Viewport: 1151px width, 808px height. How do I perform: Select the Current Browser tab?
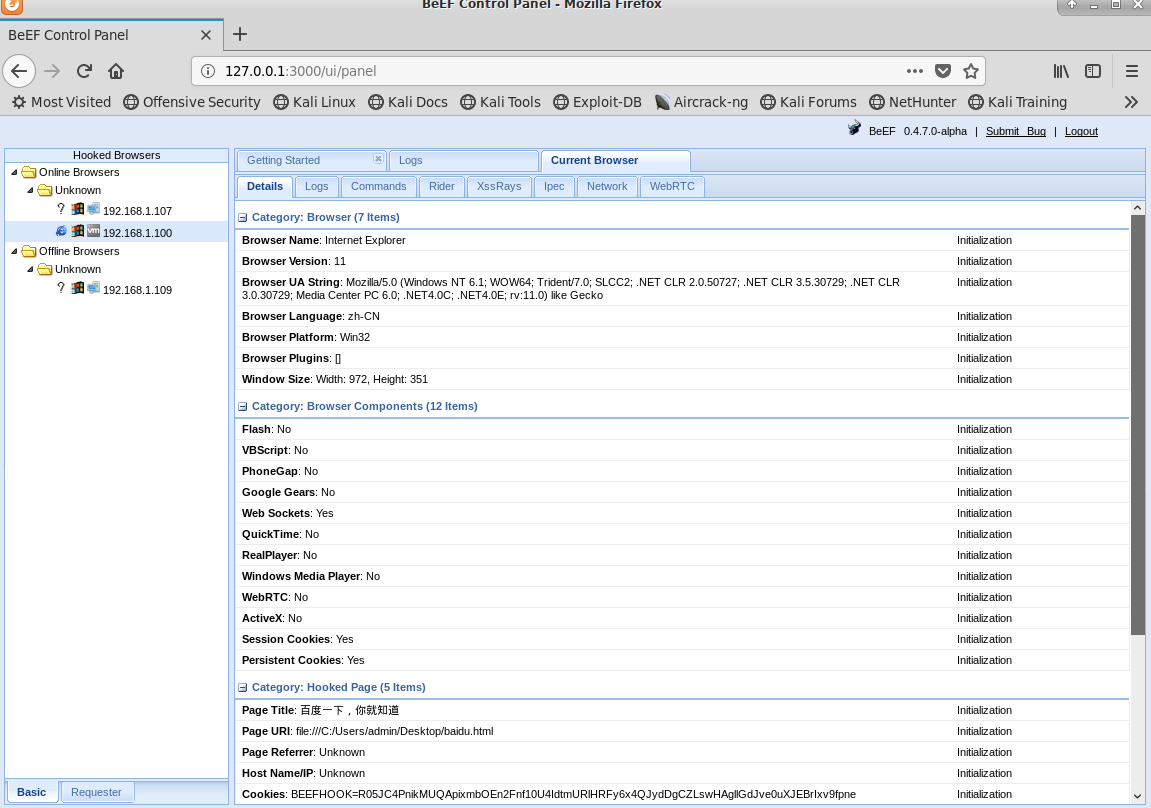click(615, 160)
